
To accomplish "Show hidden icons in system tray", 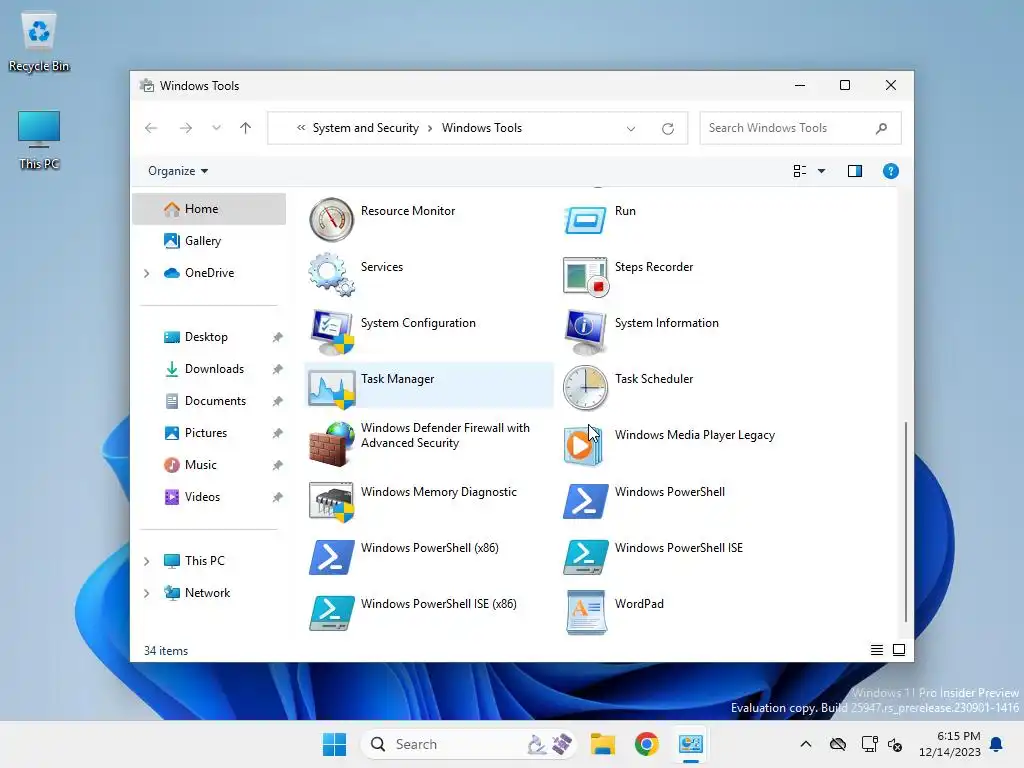I will [806, 744].
